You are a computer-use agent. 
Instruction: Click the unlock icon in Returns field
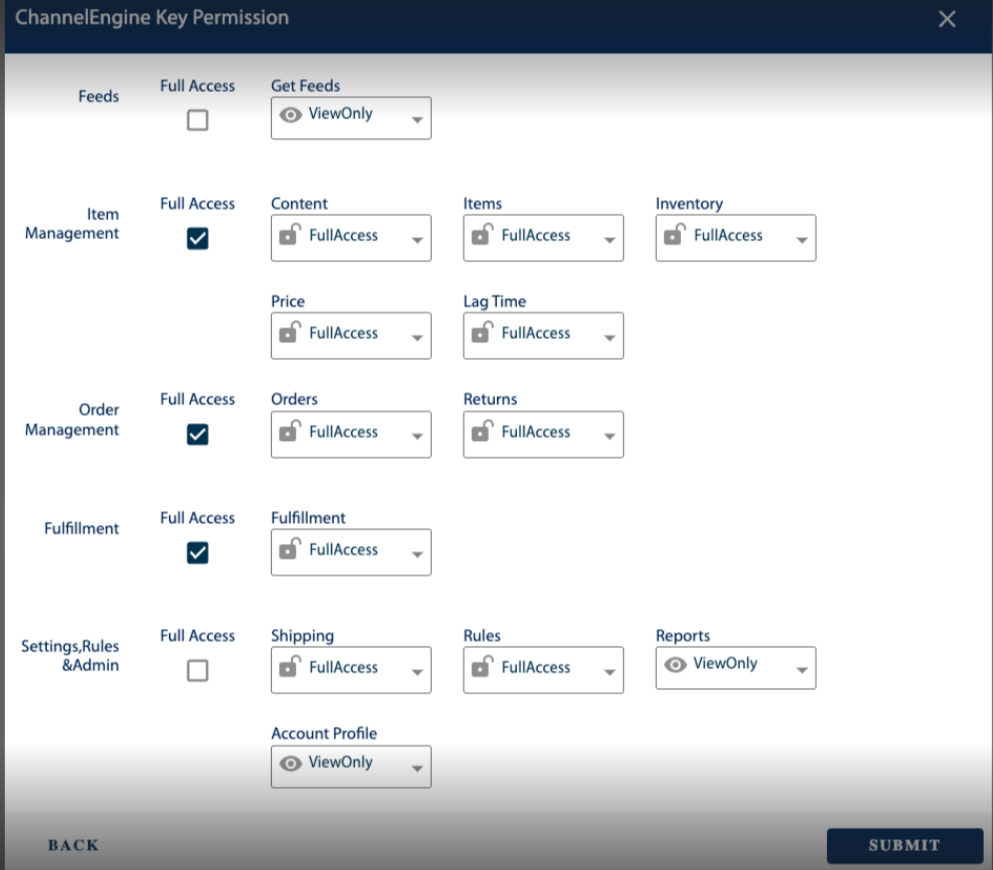click(x=482, y=432)
